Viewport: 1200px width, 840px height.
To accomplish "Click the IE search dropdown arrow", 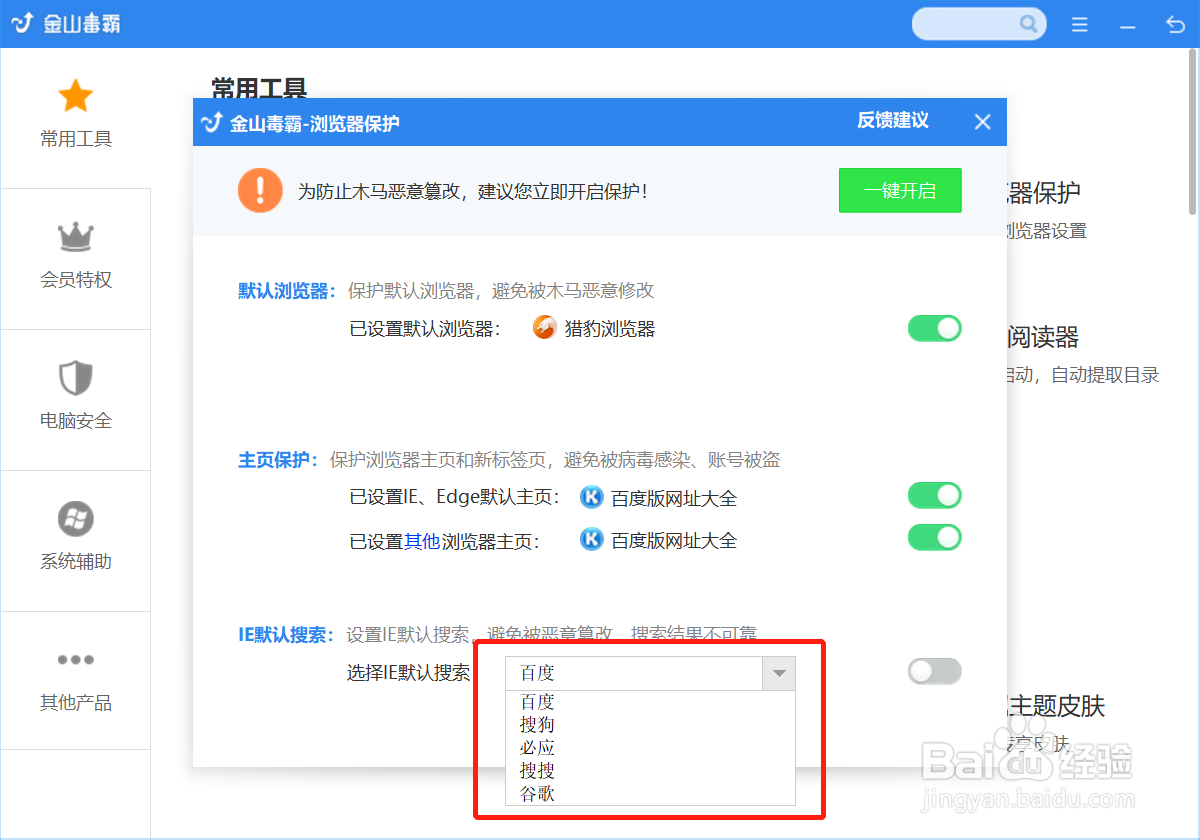I will [x=779, y=674].
